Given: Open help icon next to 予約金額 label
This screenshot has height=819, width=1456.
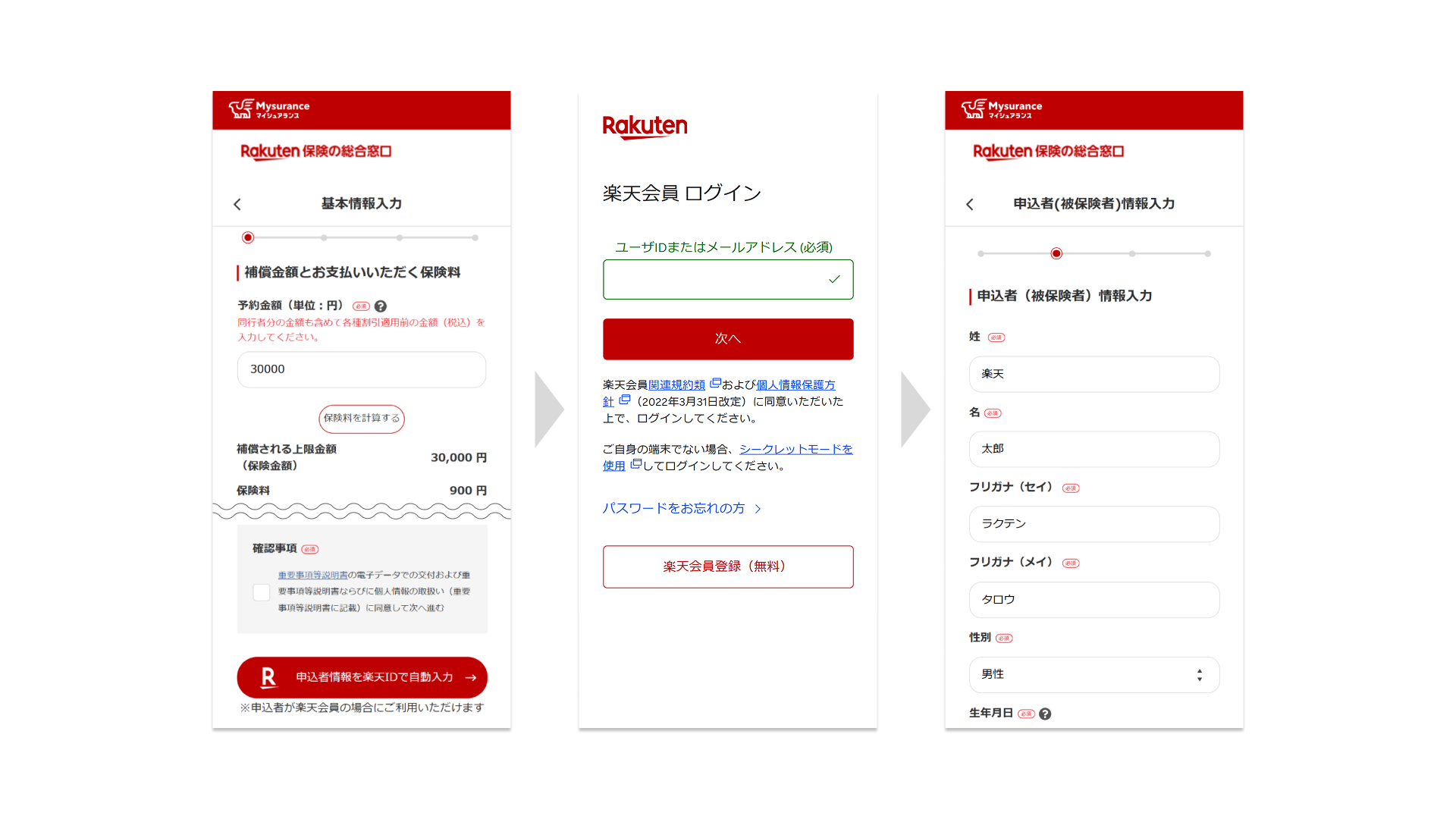Looking at the screenshot, I should point(381,306).
